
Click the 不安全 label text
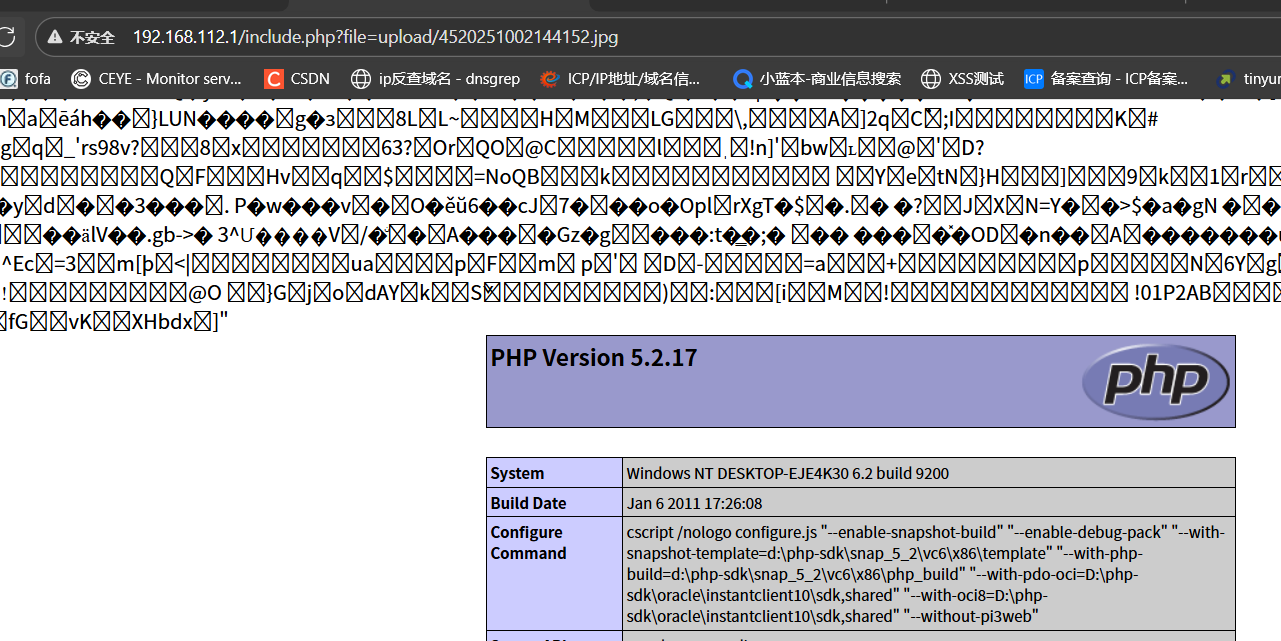coord(93,38)
